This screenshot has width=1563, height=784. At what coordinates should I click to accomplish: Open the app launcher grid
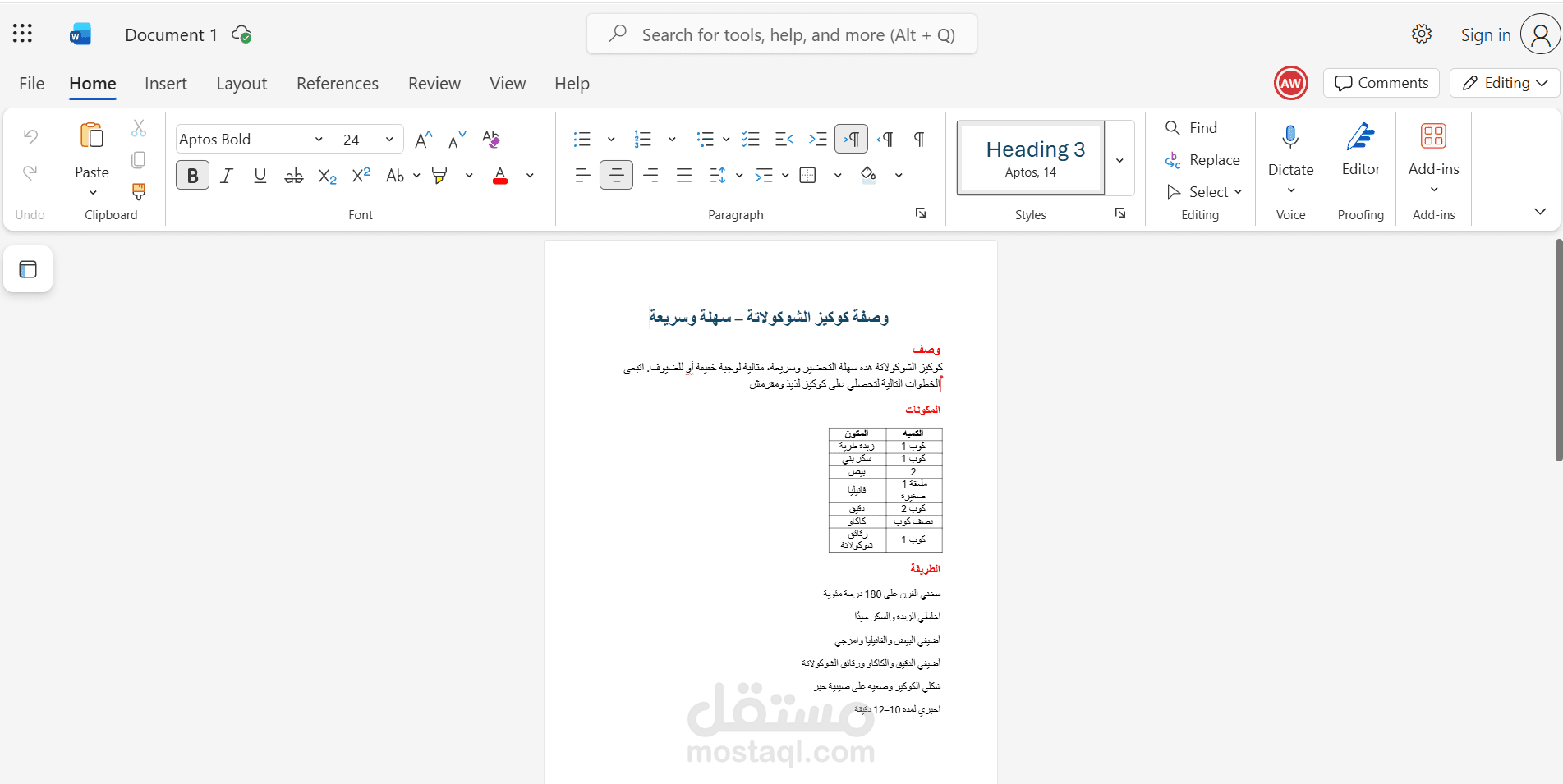coord(23,34)
